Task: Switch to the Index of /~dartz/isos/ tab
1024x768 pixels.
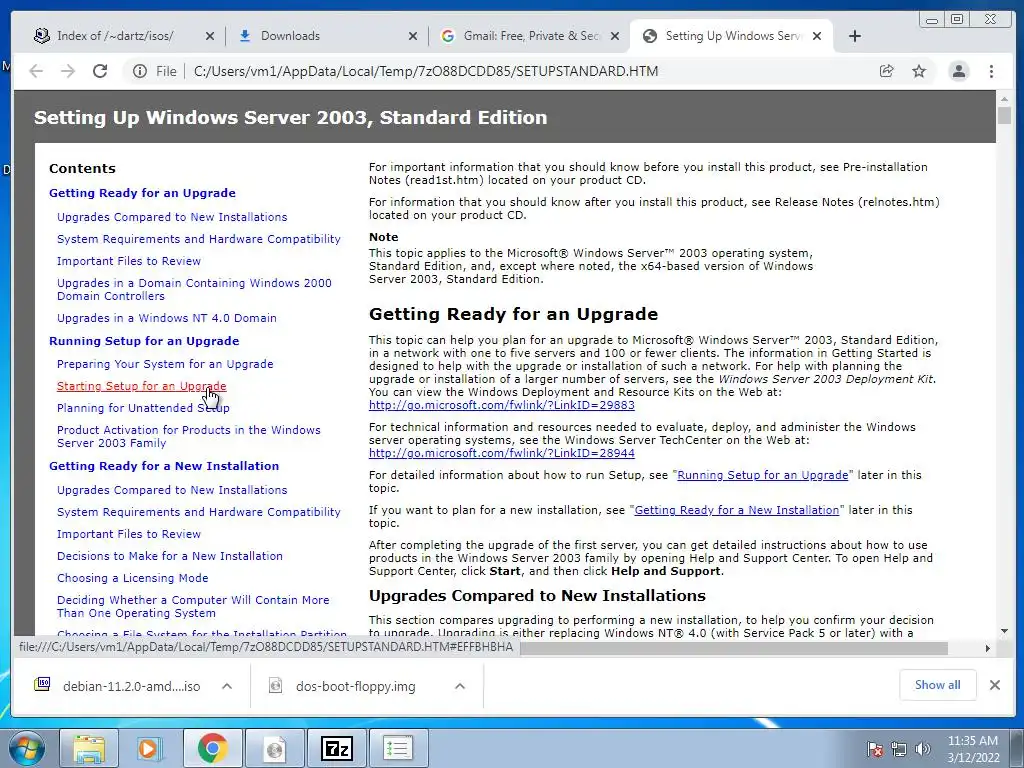Action: 115,36
